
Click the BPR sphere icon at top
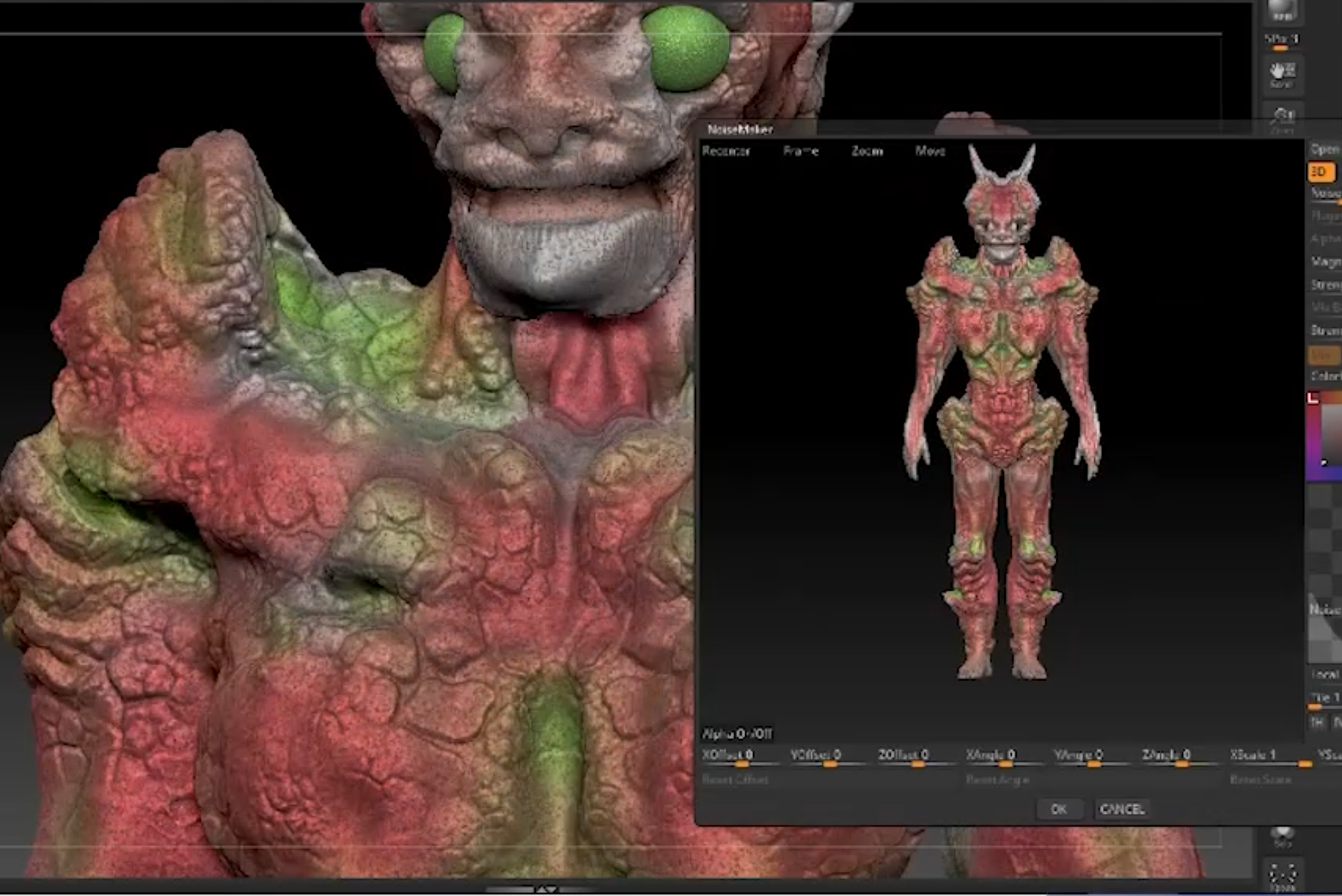point(1282,13)
